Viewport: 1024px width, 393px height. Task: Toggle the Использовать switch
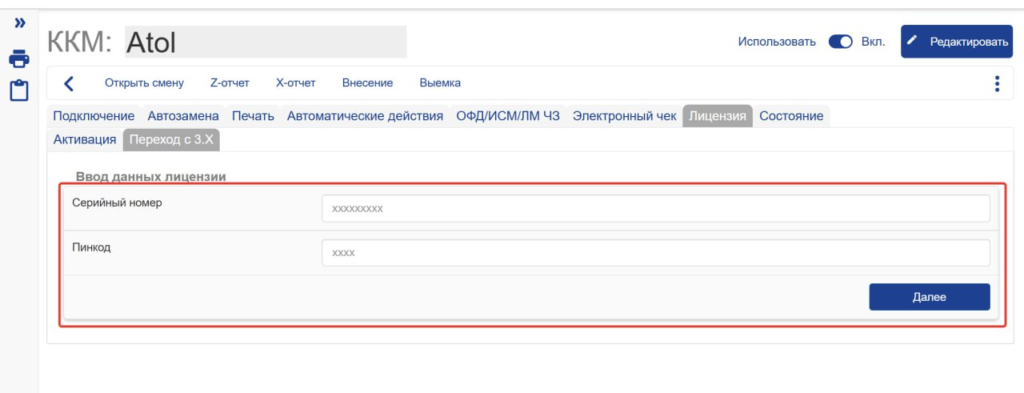click(840, 42)
